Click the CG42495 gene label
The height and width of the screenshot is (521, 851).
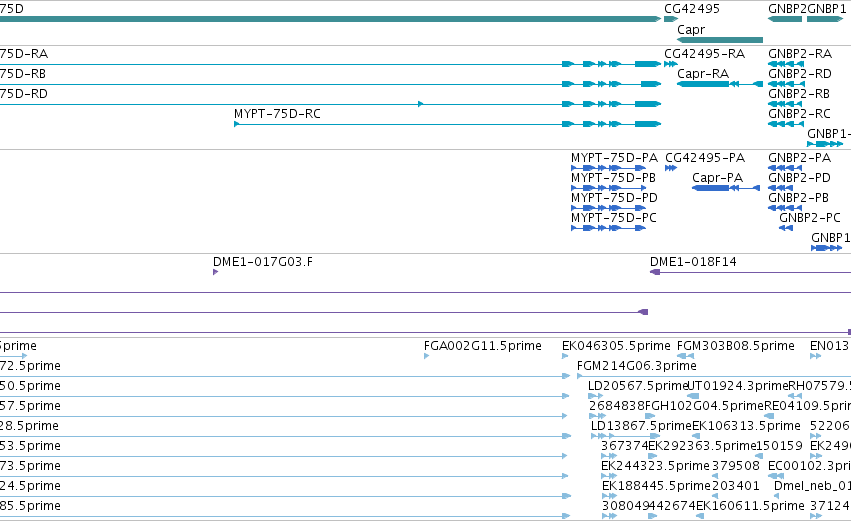tap(692, 9)
